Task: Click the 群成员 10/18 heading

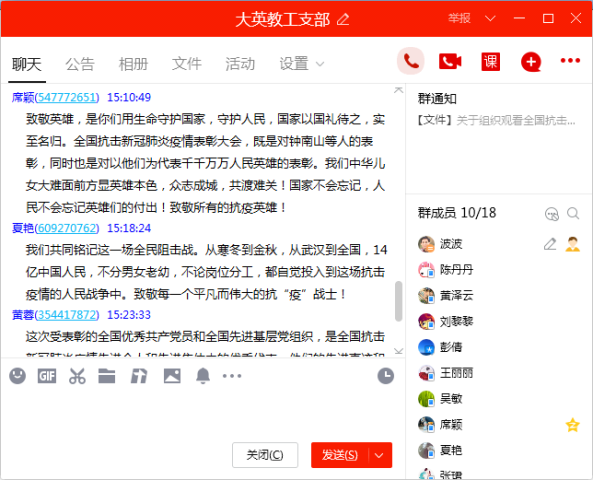Action: click(457, 213)
